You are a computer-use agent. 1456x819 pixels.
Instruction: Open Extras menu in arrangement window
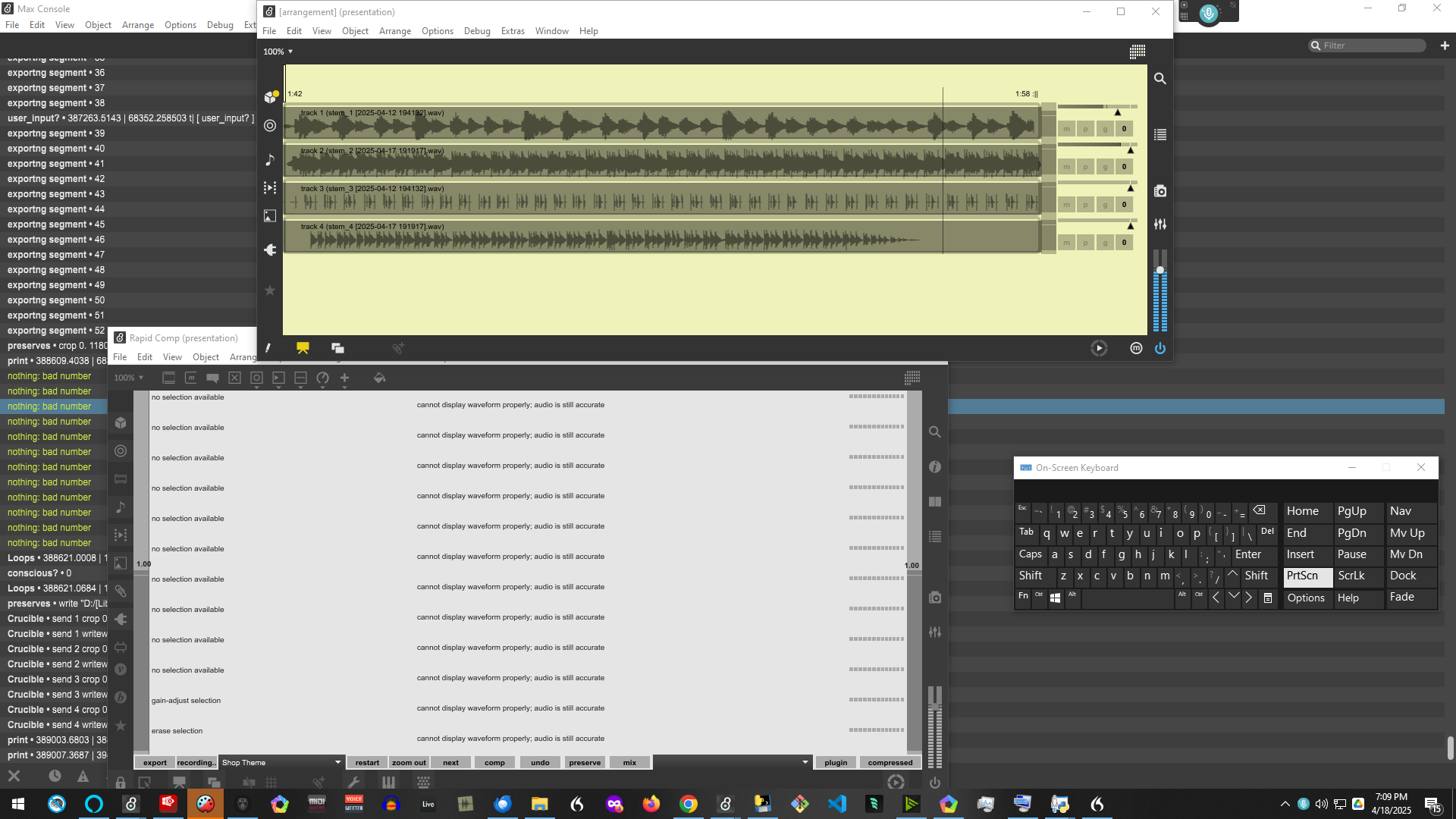513,31
